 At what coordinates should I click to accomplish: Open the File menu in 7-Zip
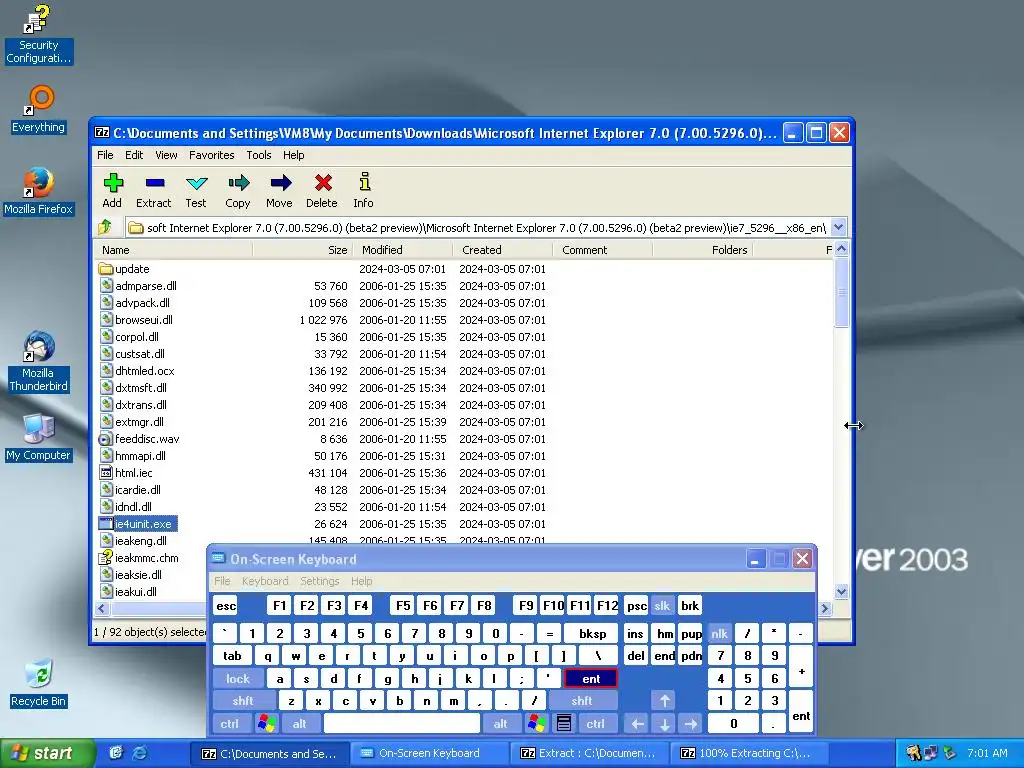[x=105, y=155]
